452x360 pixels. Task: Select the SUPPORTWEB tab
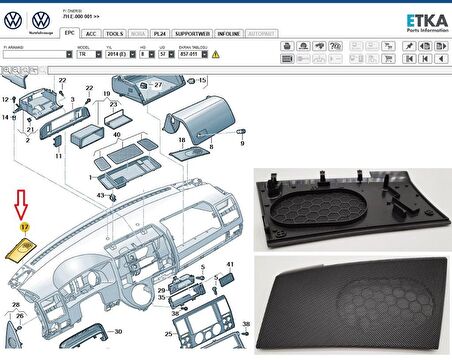point(192,34)
